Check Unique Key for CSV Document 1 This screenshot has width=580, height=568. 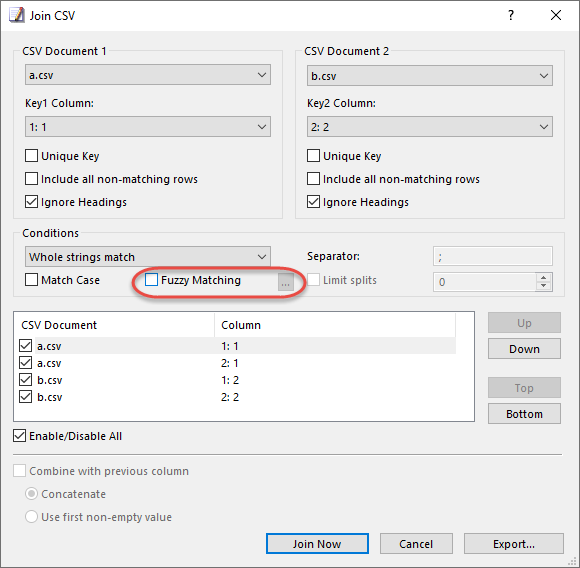tap(31, 156)
